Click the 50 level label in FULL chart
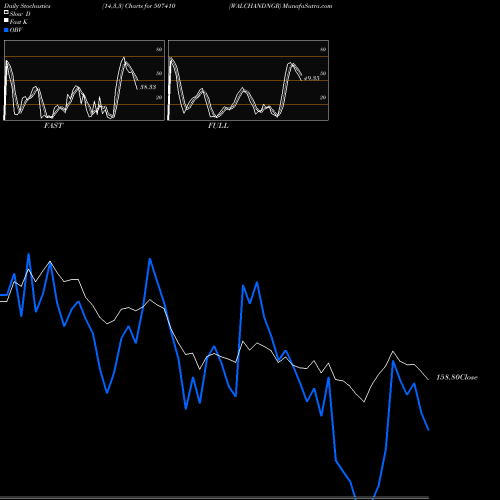This screenshot has width=500, height=500. point(323,73)
